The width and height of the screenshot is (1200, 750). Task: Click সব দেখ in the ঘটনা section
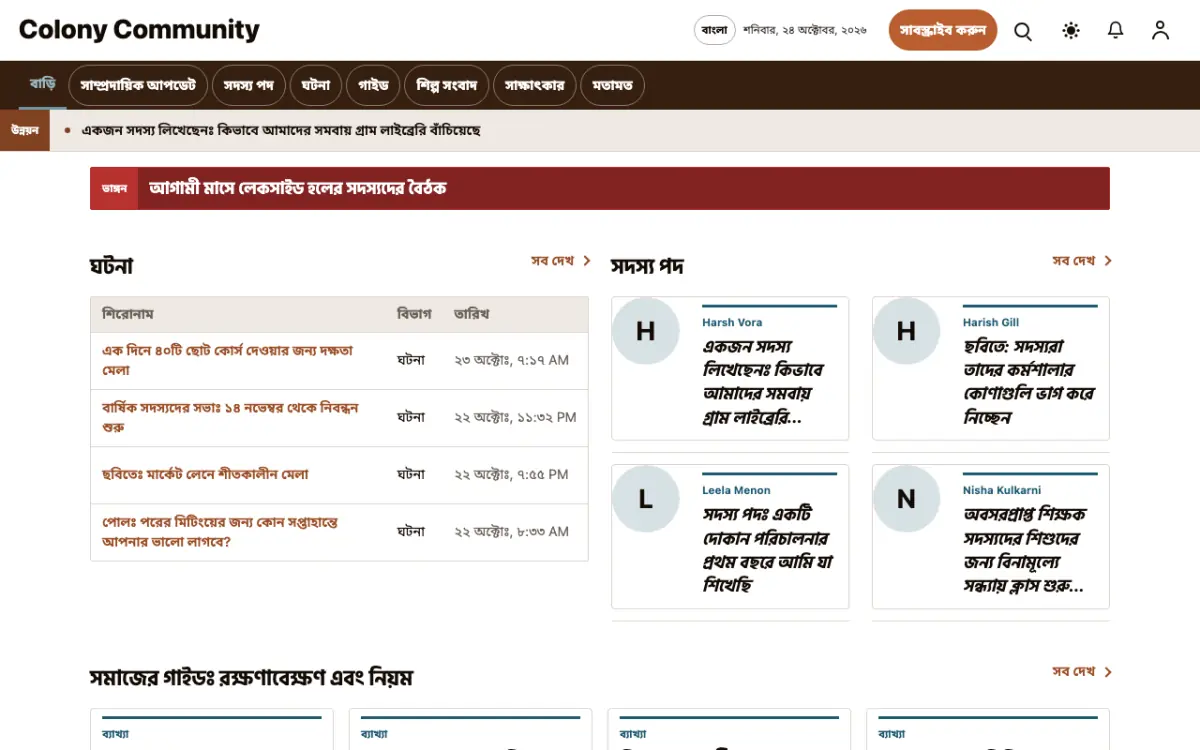pyautogui.click(x=561, y=261)
